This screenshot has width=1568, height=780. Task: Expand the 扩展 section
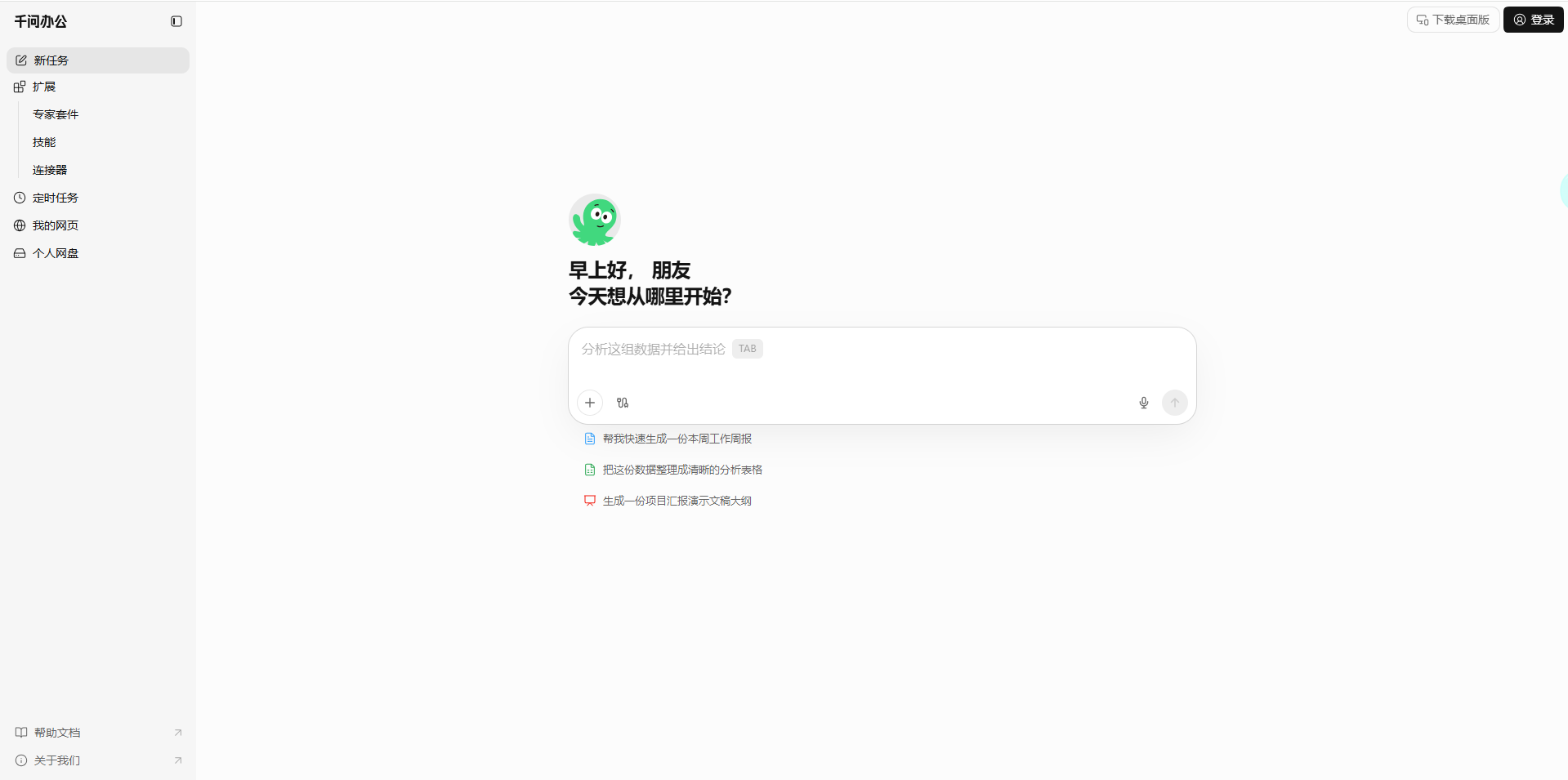pos(98,87)
